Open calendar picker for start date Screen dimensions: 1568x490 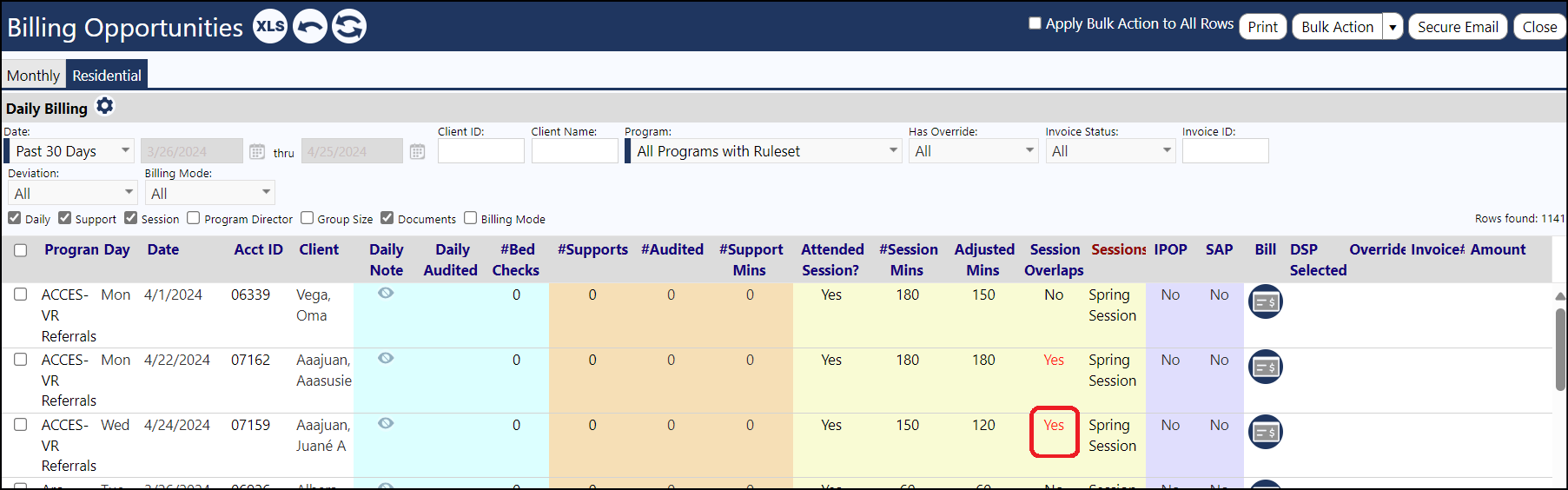click(x=257, y=151)
